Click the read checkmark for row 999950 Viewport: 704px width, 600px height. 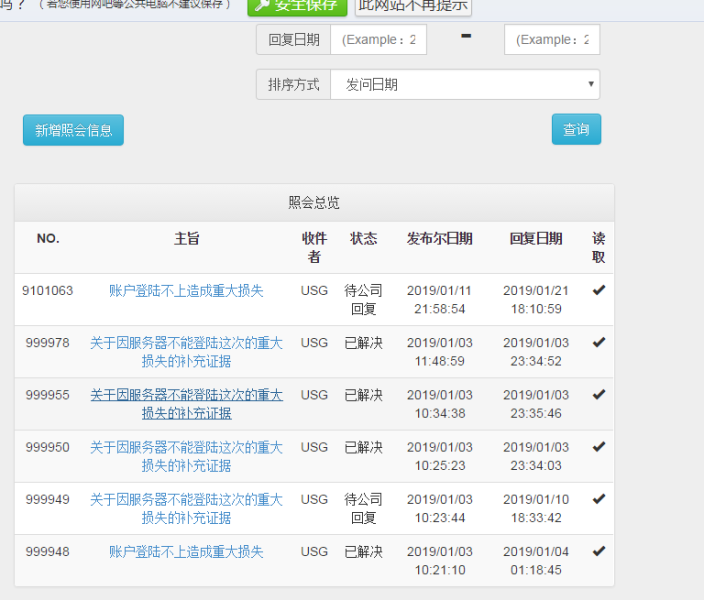[x=599, y=447]
